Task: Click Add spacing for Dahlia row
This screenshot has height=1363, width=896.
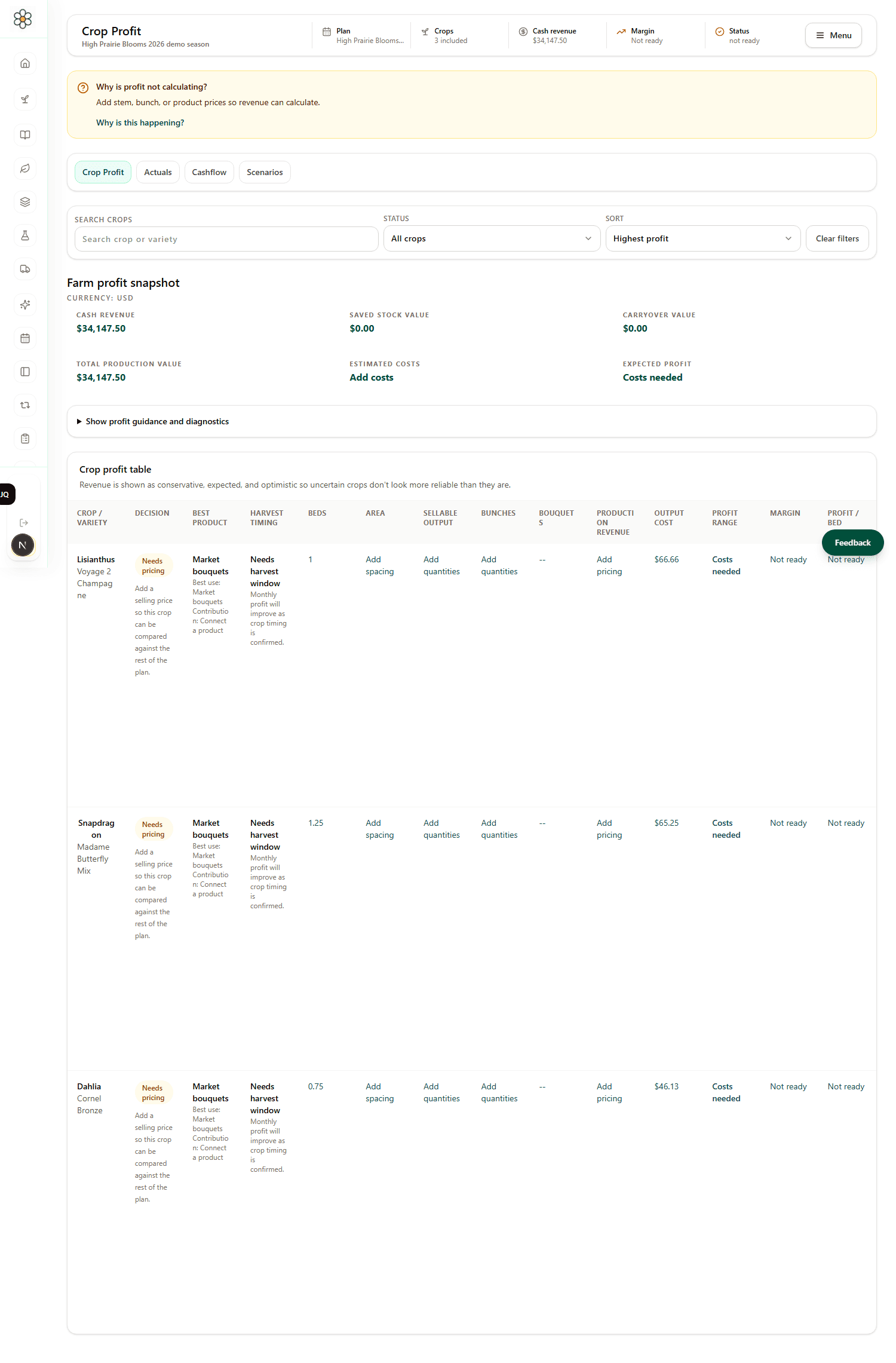Action: (380, 1092)
